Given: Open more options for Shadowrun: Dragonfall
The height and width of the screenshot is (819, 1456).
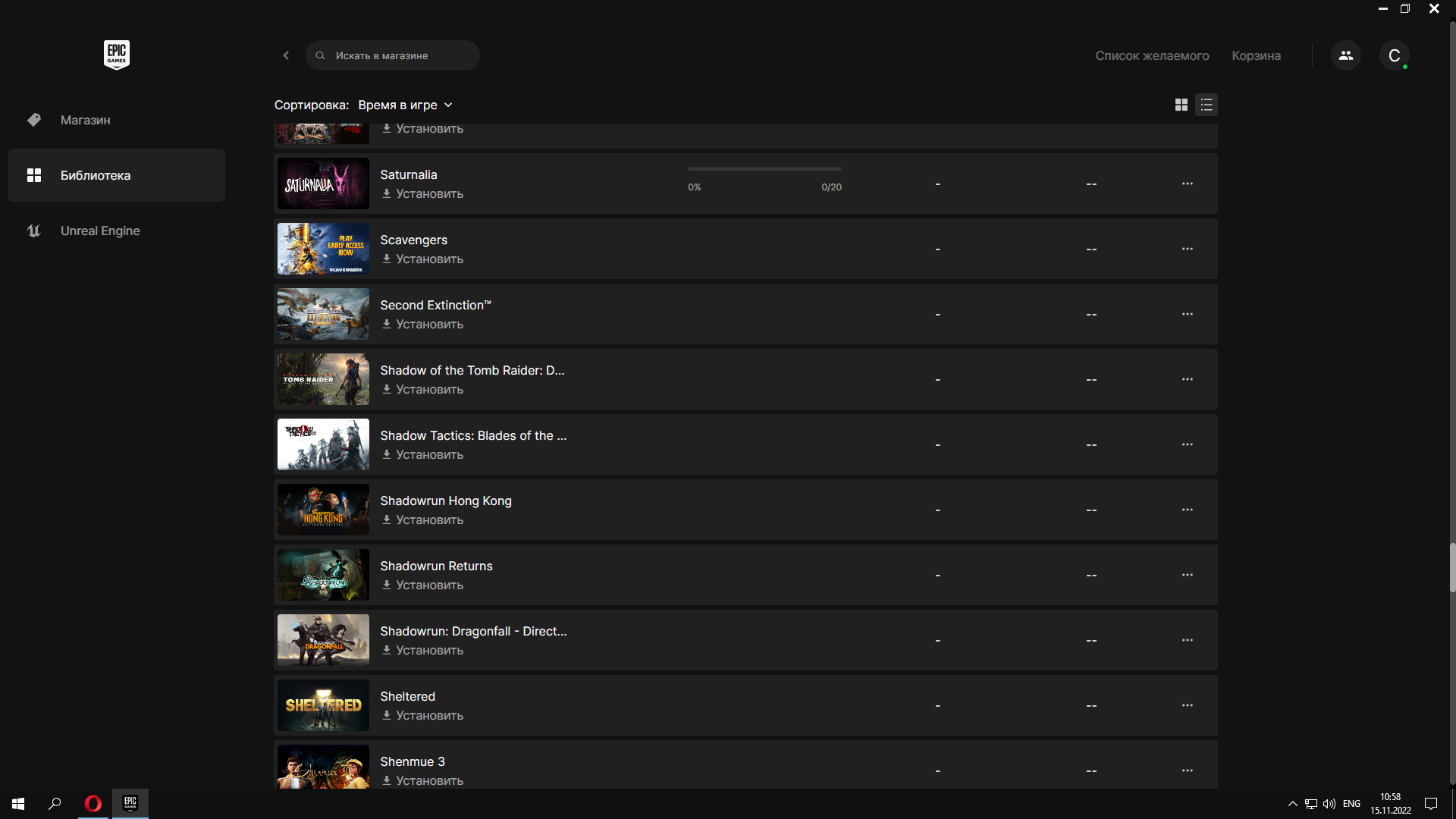Looking at the screenshot, I should [x=1187, y=640].
